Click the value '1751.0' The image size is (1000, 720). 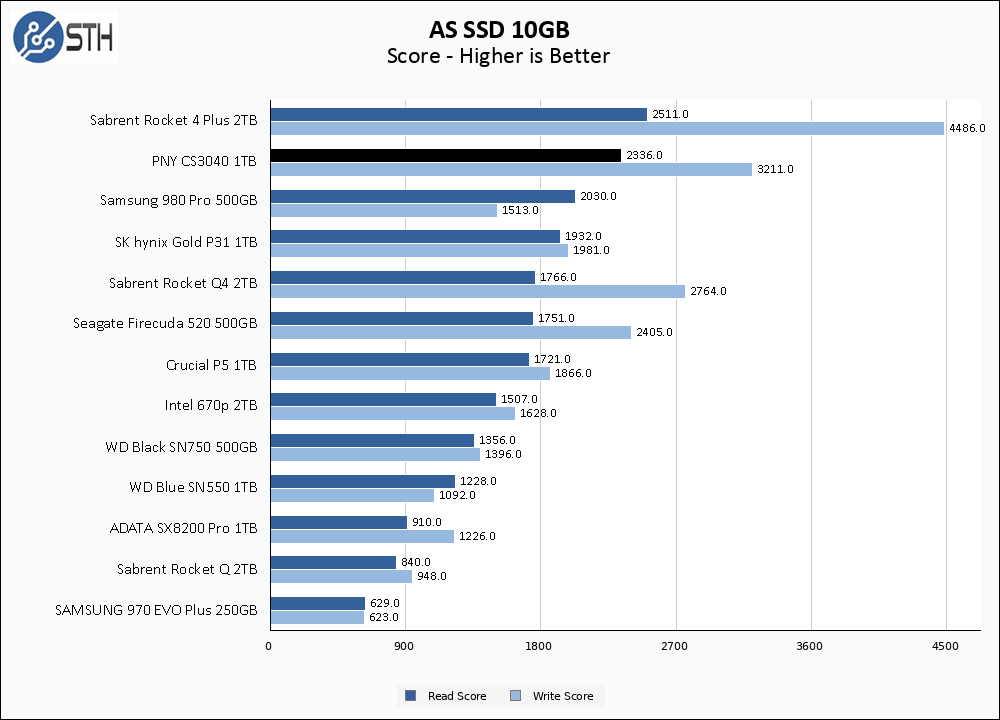(556, 318)
